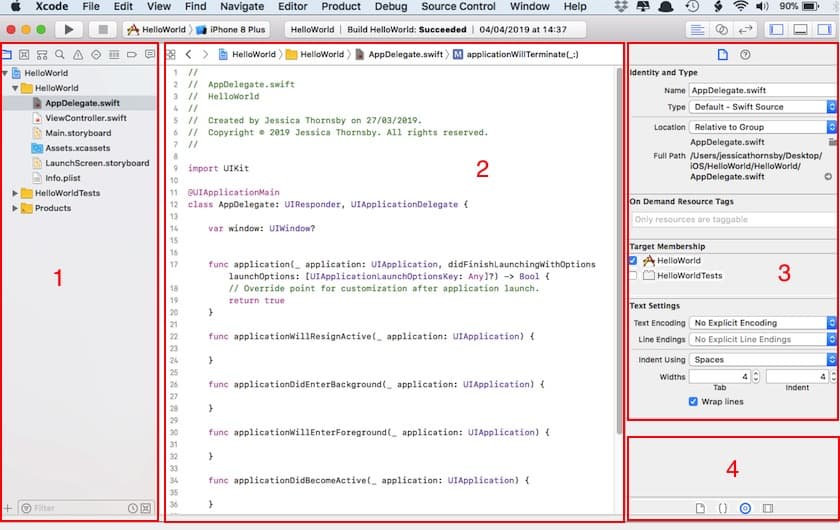Open the Symbol navigator
The image size is (840, 530).
(42, 54)
